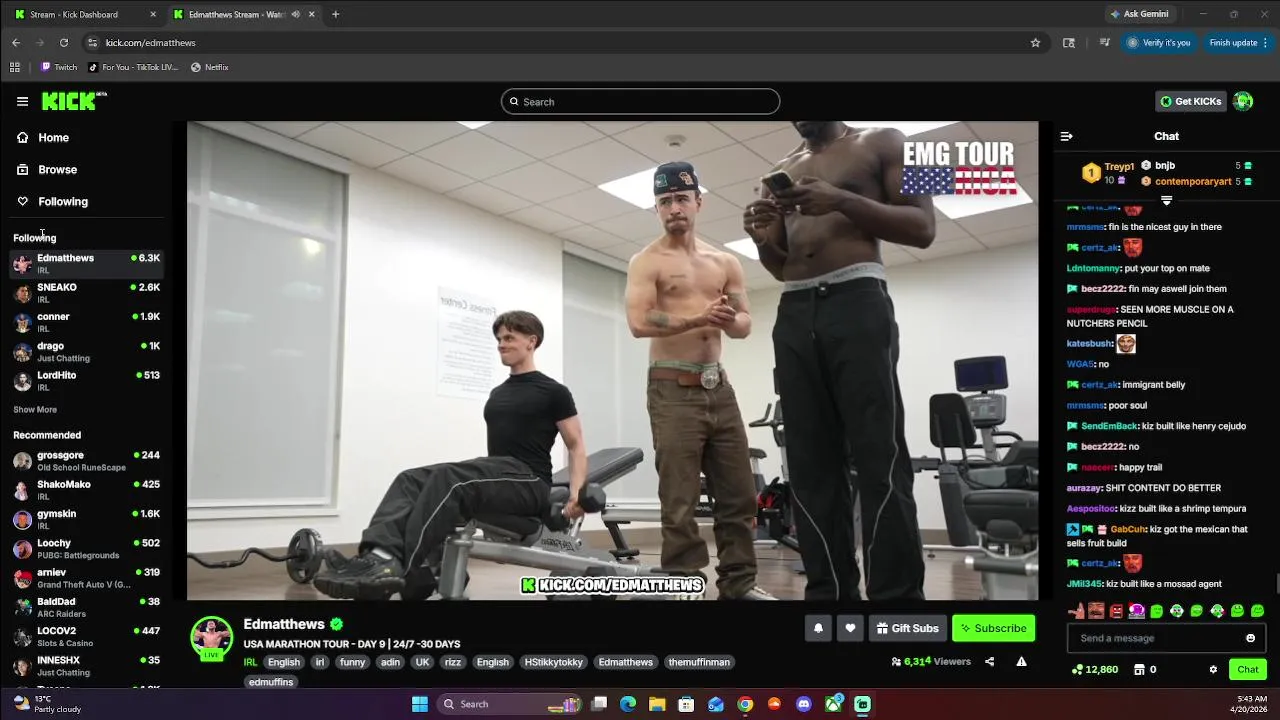Open SNEAKO channel in Following list
This screenshot has width=1280, height=720.
[86, 292]
